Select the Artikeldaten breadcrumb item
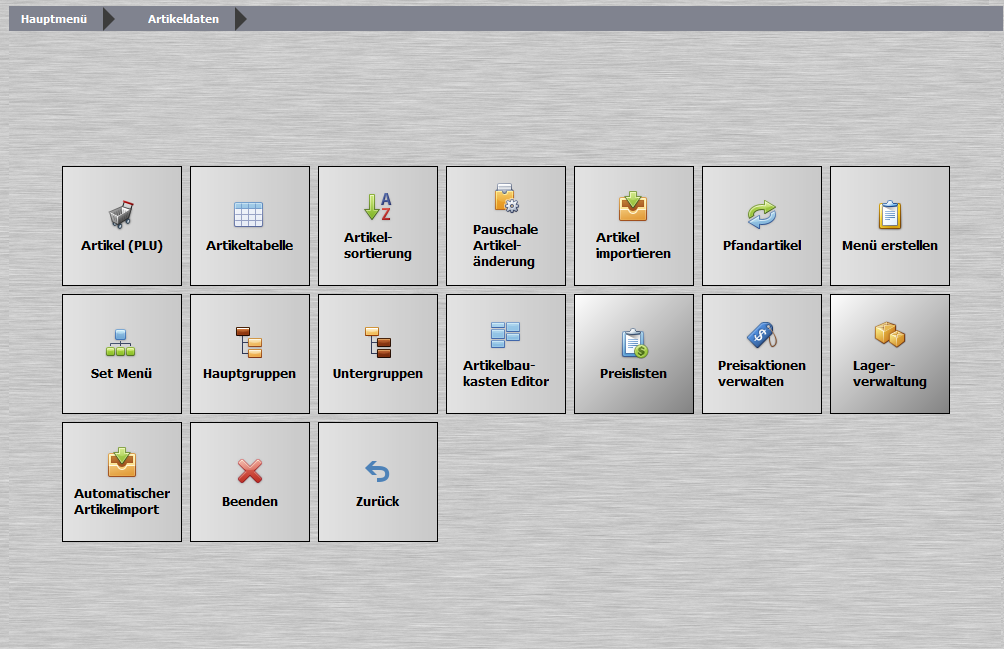Viewport: 1004px width, 649px height. [183, 19]
